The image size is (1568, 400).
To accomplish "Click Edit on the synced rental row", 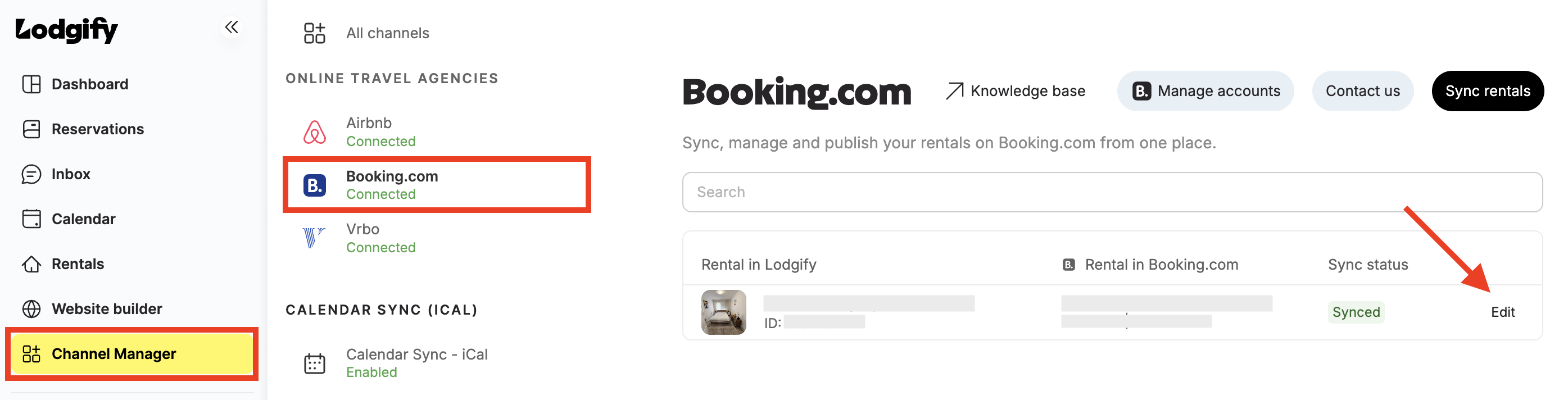I will coord(1502,312).
